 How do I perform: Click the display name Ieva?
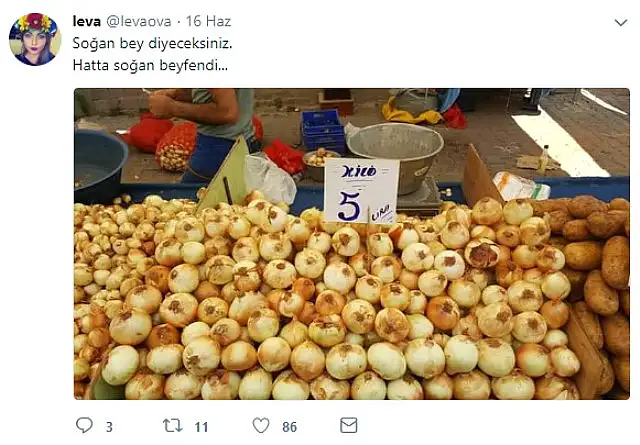87,22
